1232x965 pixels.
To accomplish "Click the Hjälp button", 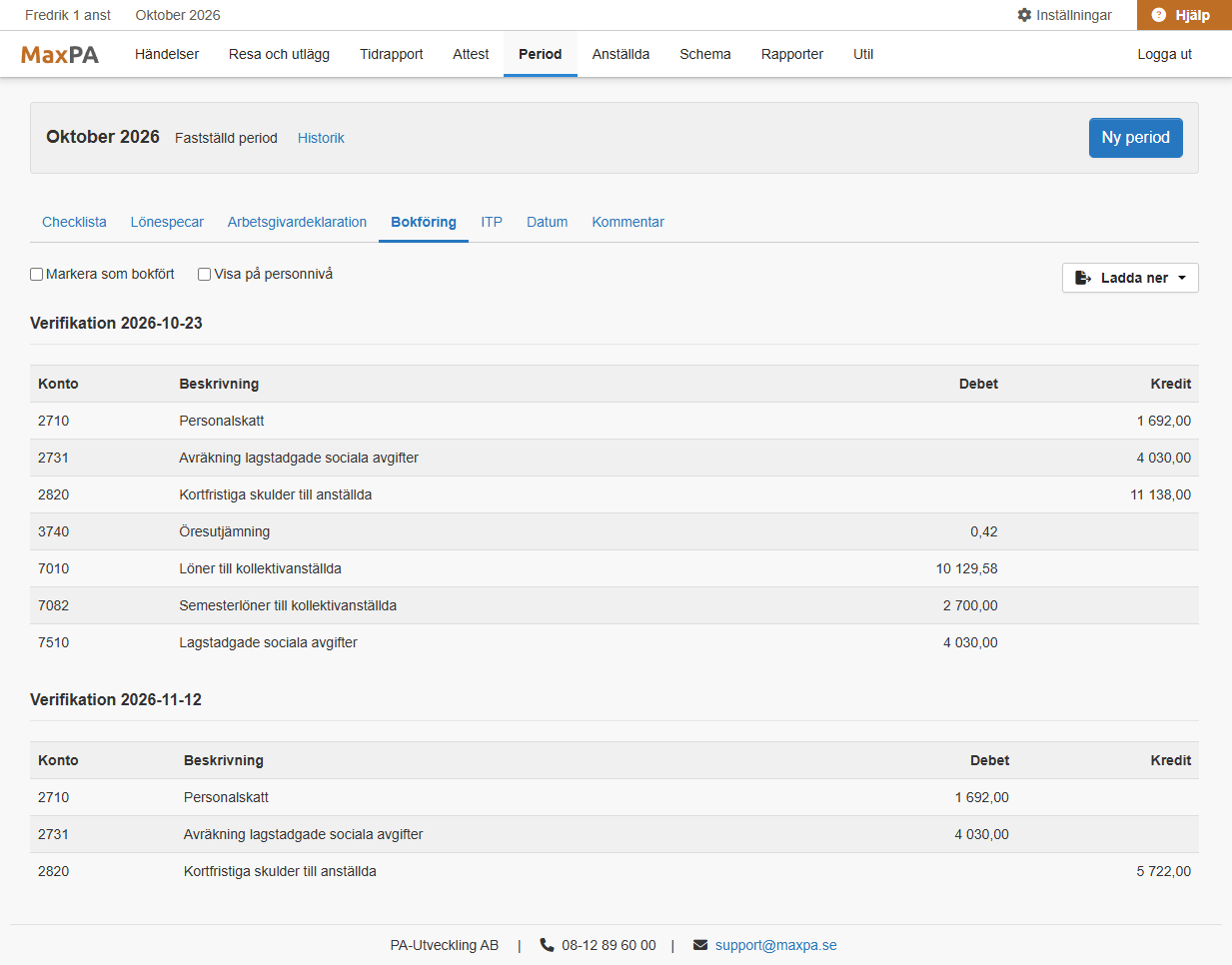I will [1184, 15].
